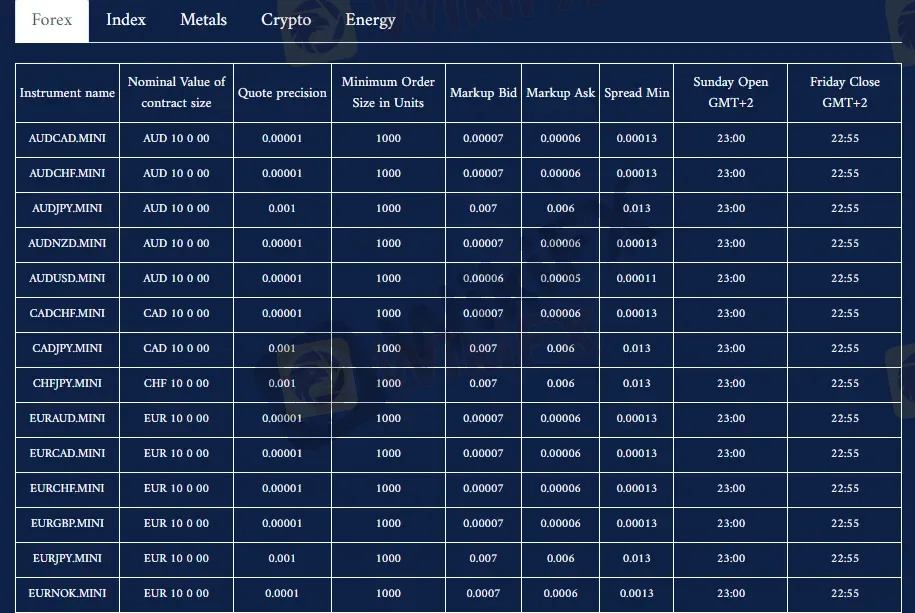Select the AUDCAD.MINI instrument row

pos(67,138)
